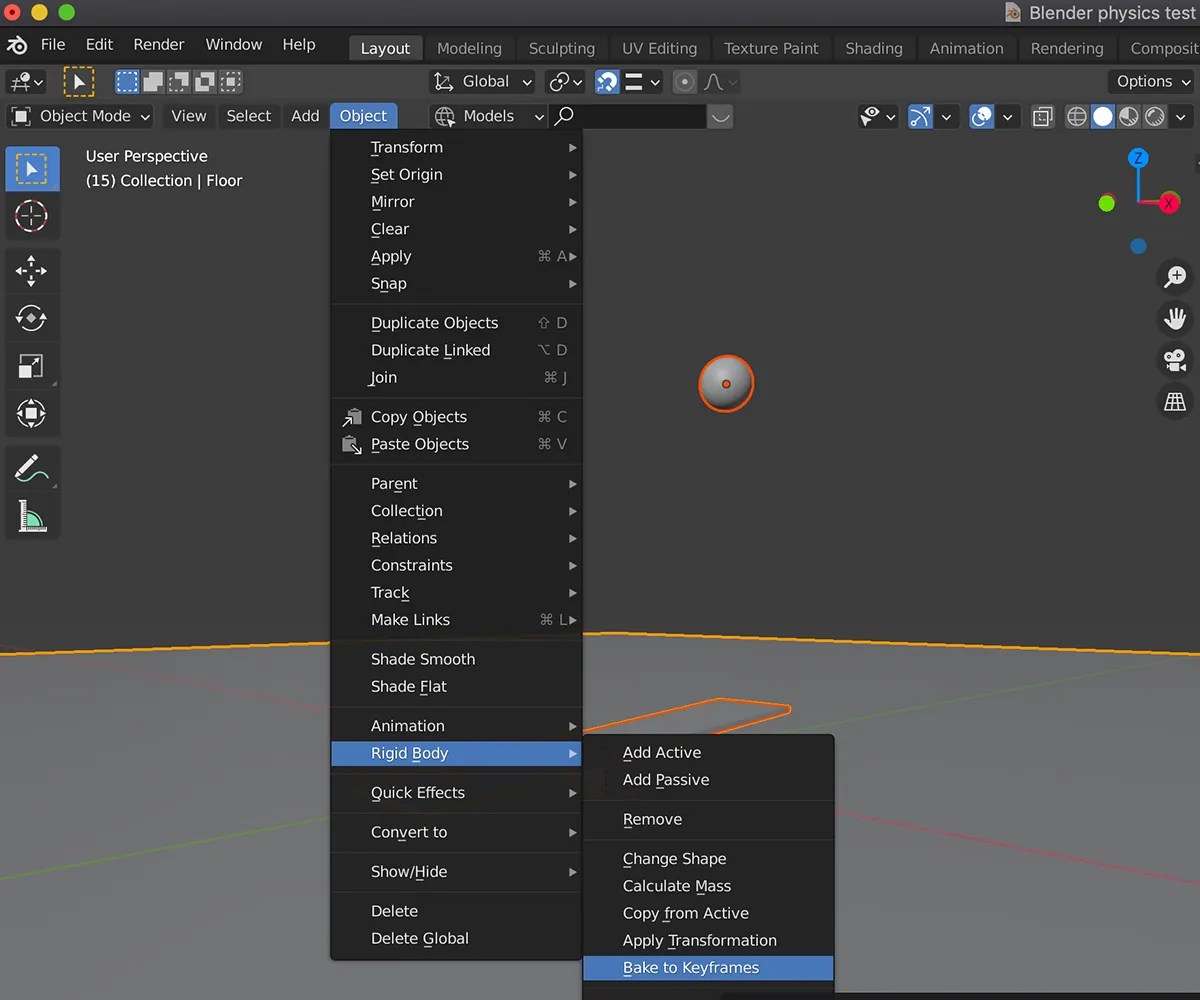This screenshot has width=1200, height=1000.
Task: Open the object visibility eye dropdown
Action: click(877, 117)
